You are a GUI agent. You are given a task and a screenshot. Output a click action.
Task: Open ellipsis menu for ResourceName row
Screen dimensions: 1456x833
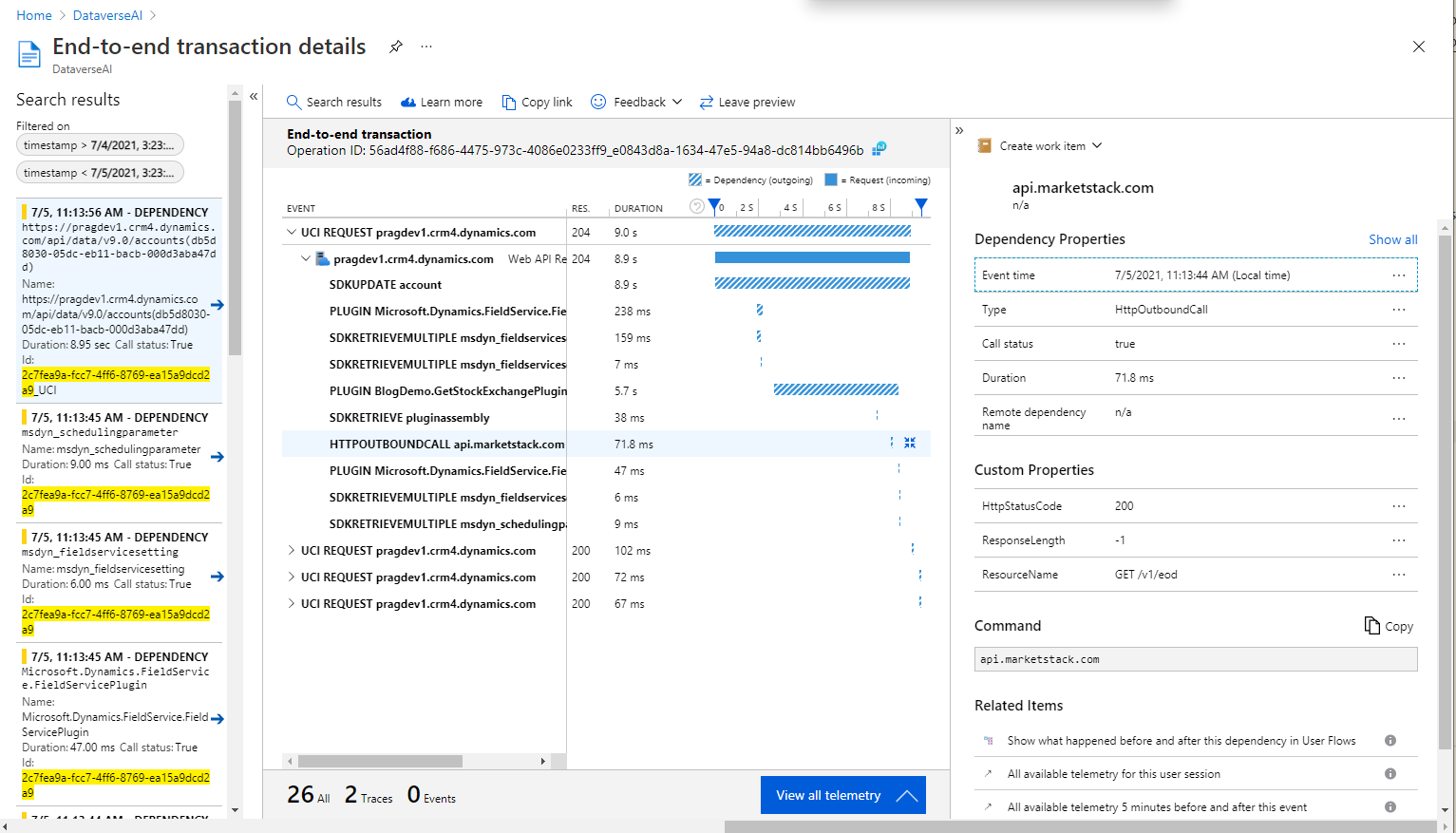tap(1399, 575)
